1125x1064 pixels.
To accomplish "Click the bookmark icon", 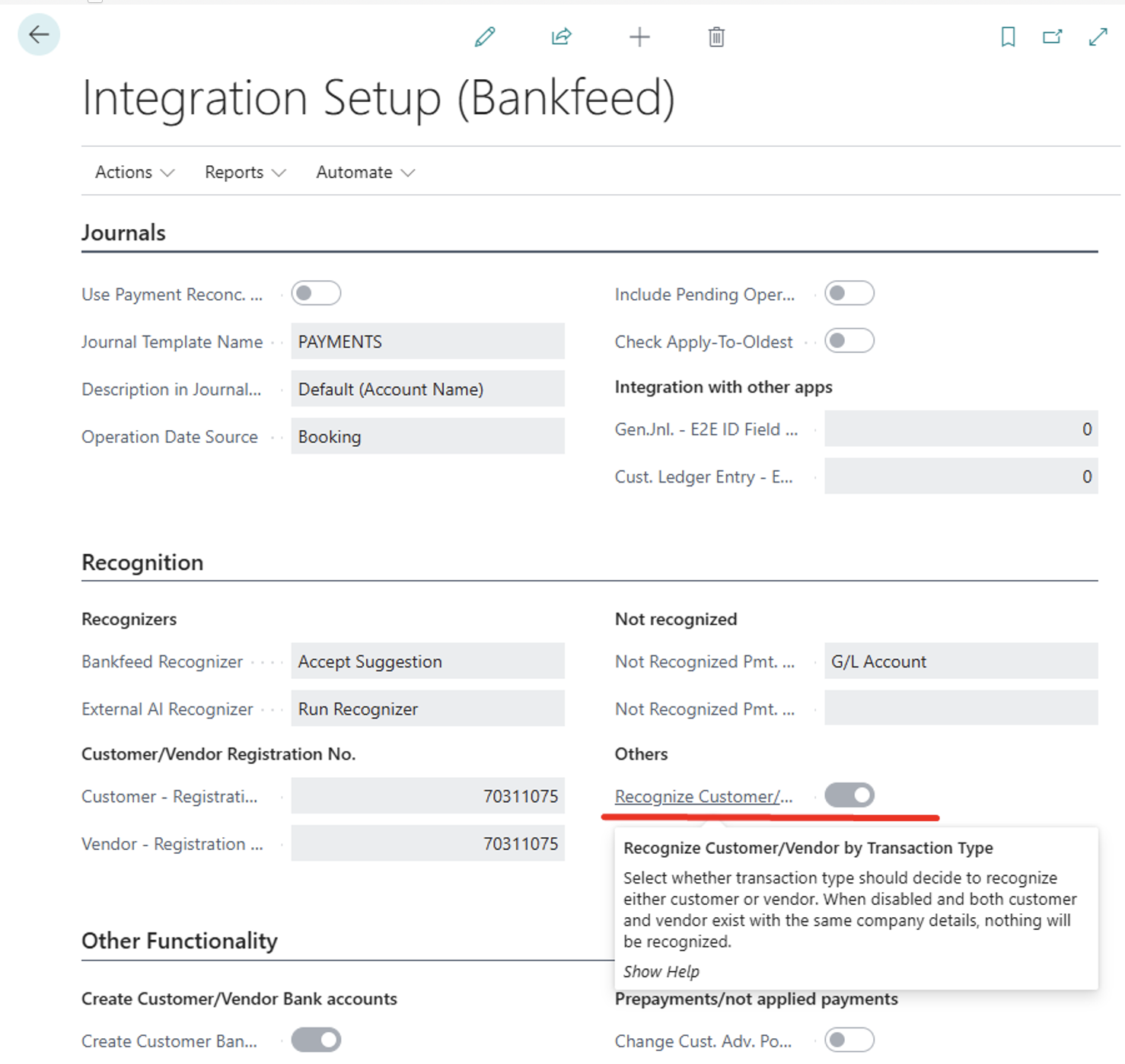I will click(x=1008, y=37).
